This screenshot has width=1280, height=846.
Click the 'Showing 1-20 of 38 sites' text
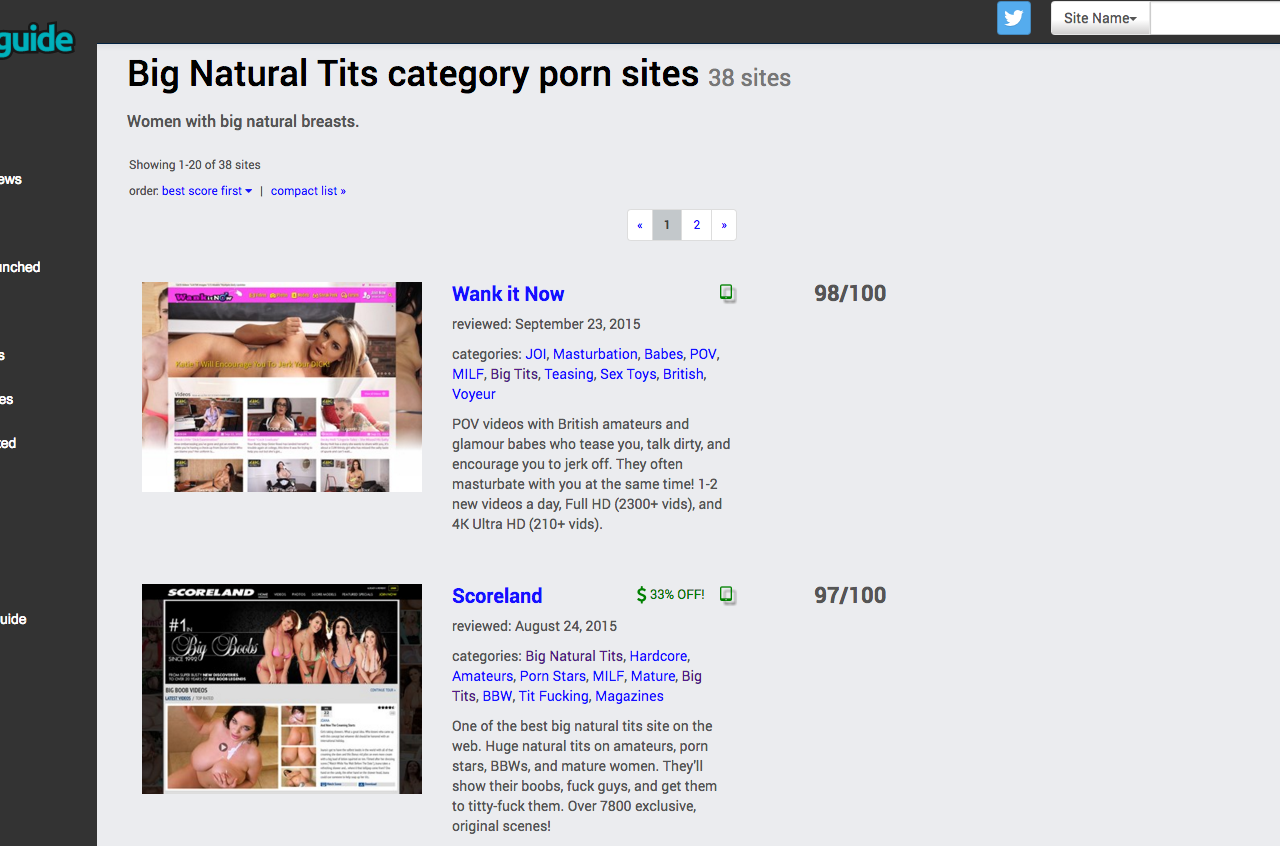click(x=195, y=165)
